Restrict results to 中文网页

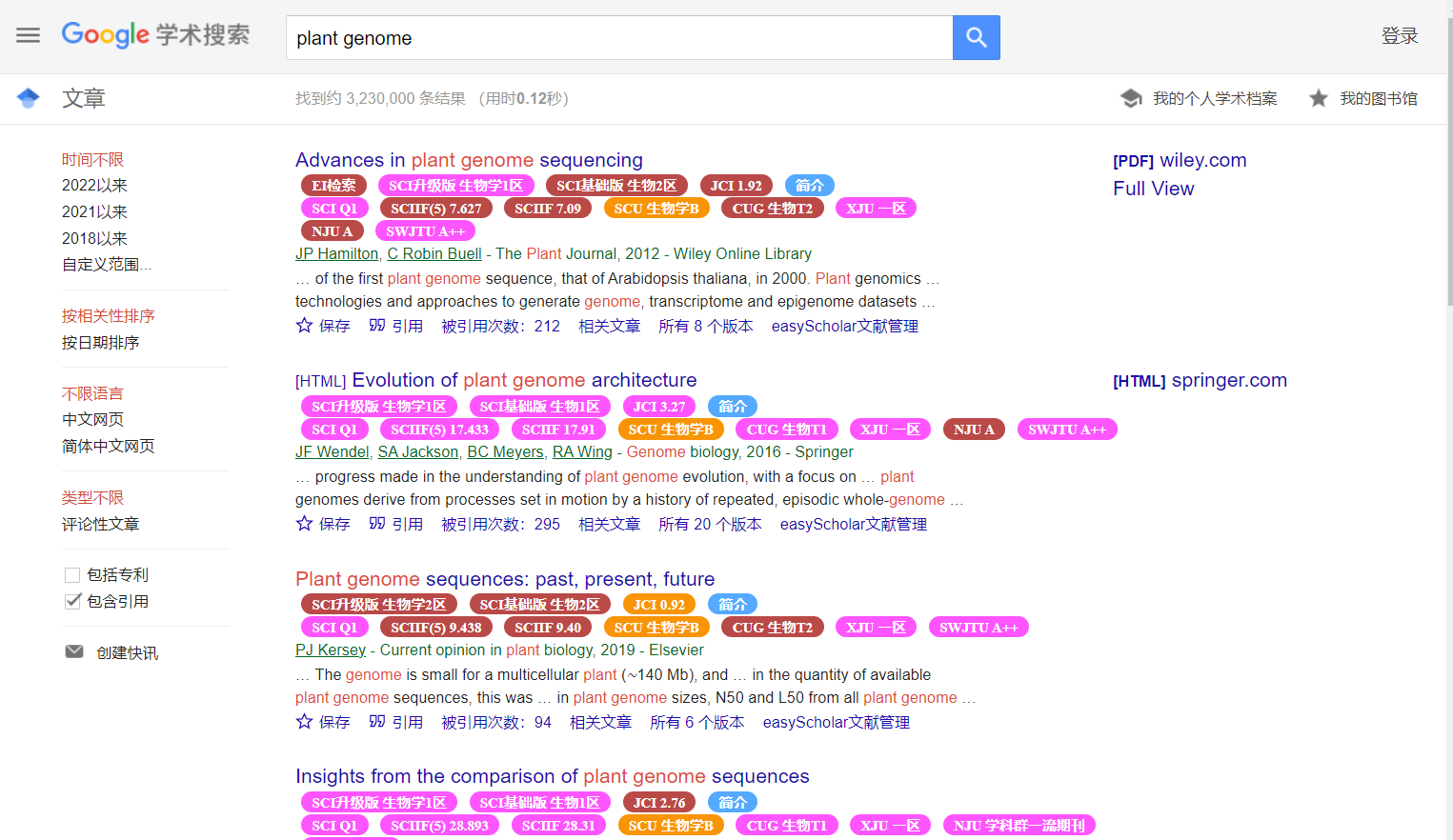[x=93, y=419]
